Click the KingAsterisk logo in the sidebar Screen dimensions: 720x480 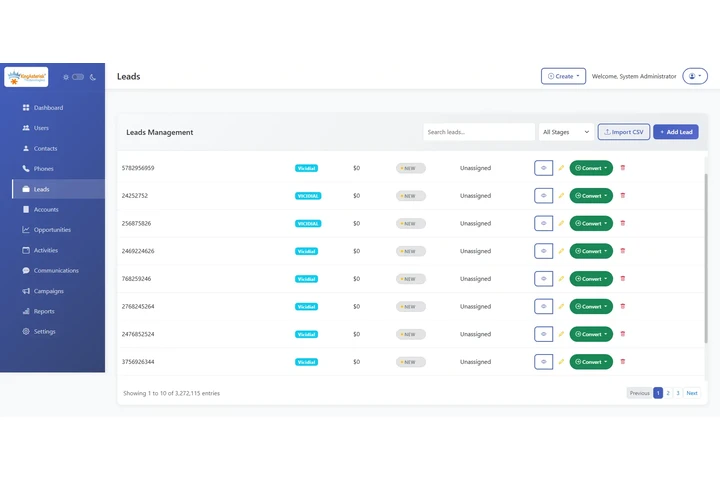26,77
